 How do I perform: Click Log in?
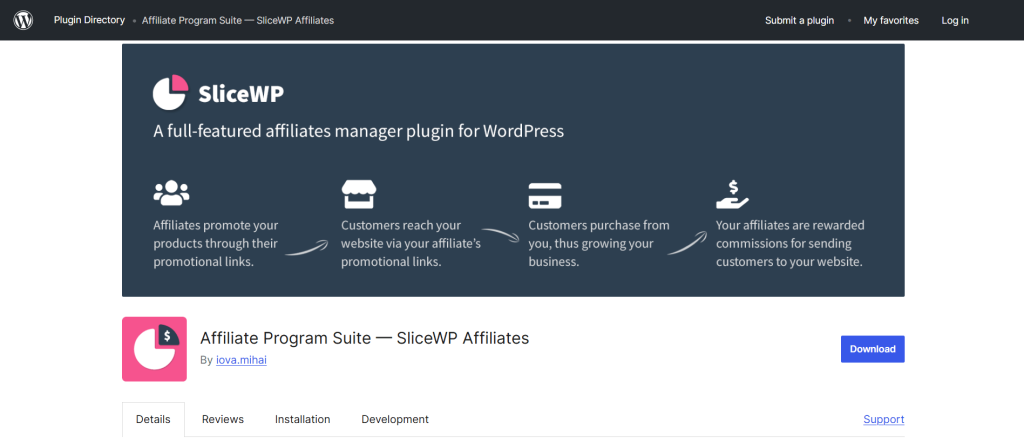click(x=955, y=20)
